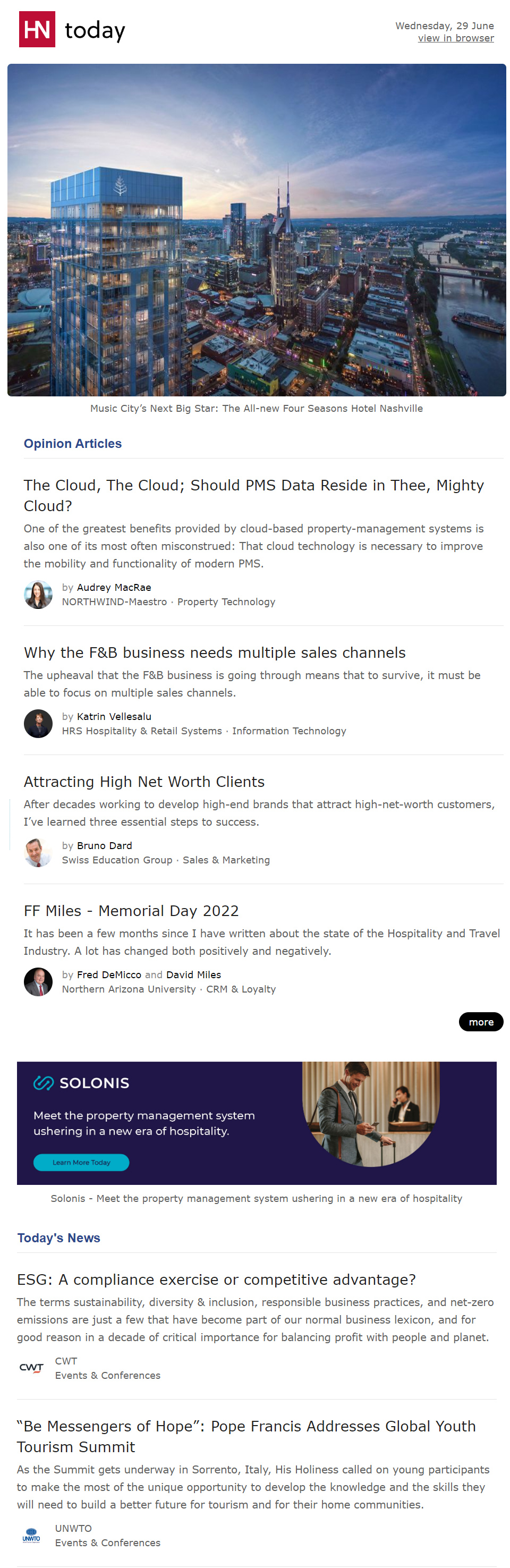Open Attracting High Net Worth Clients article
The image size is (510, 1568).
click(144, 782)
